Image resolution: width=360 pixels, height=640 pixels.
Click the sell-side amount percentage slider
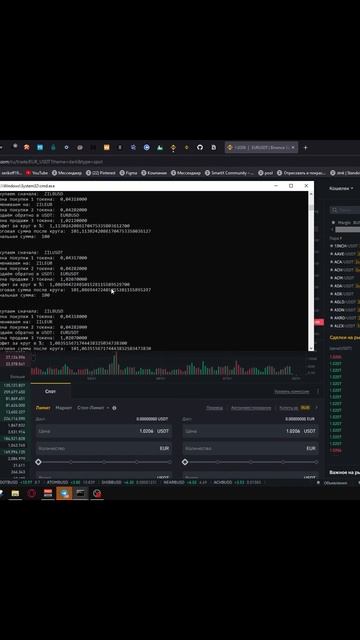(250, 462)
